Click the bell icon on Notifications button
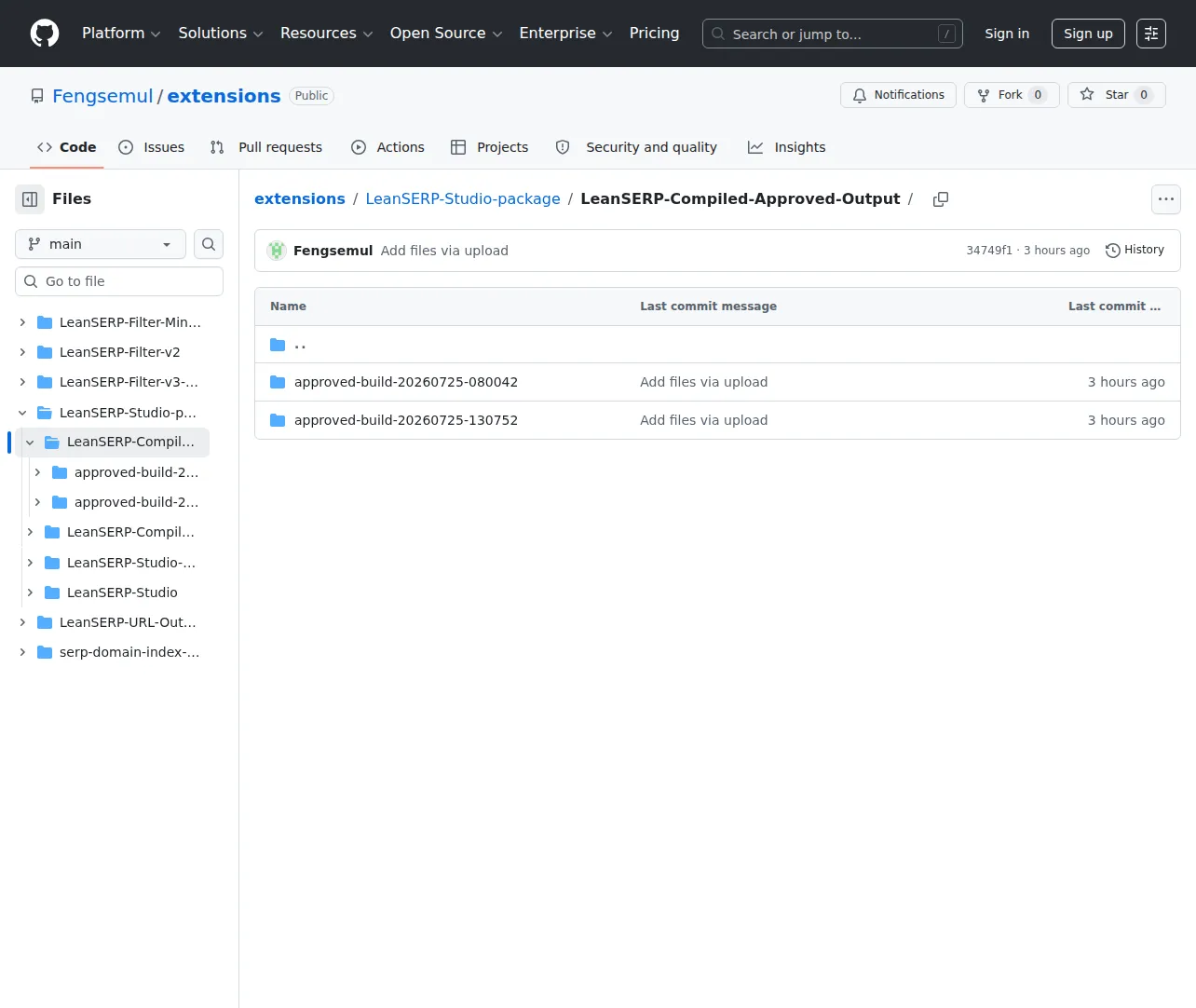This screenshot has height=1008, width=1196. tap(860, 95)
